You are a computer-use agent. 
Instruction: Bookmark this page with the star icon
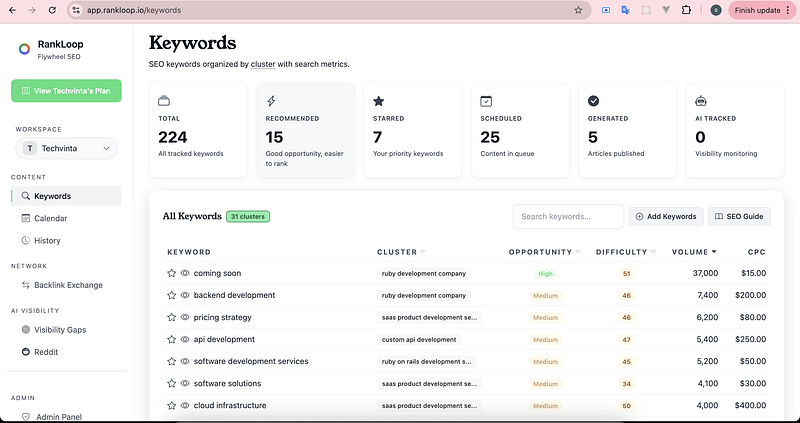(578, 10)
